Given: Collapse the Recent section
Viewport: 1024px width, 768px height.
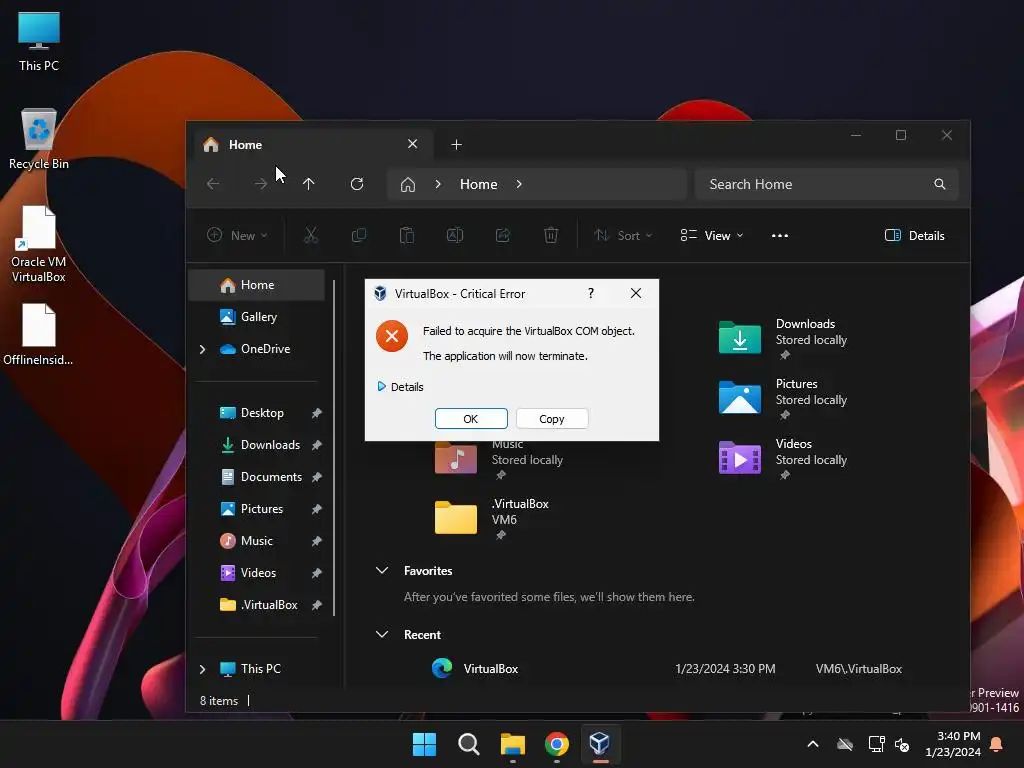Looking at the screenshot, I should click(382, 635).
